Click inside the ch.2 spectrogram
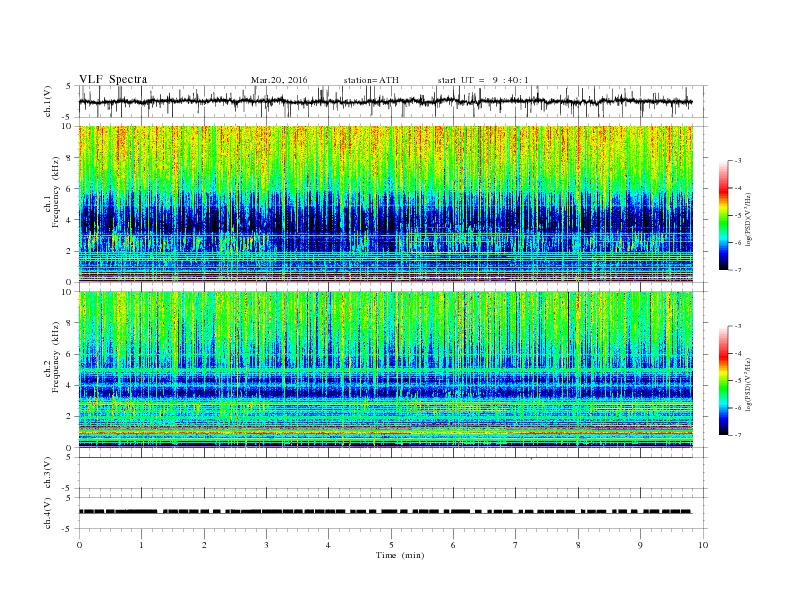This screenshot has height=612, width=792. [x=386, y=370]
